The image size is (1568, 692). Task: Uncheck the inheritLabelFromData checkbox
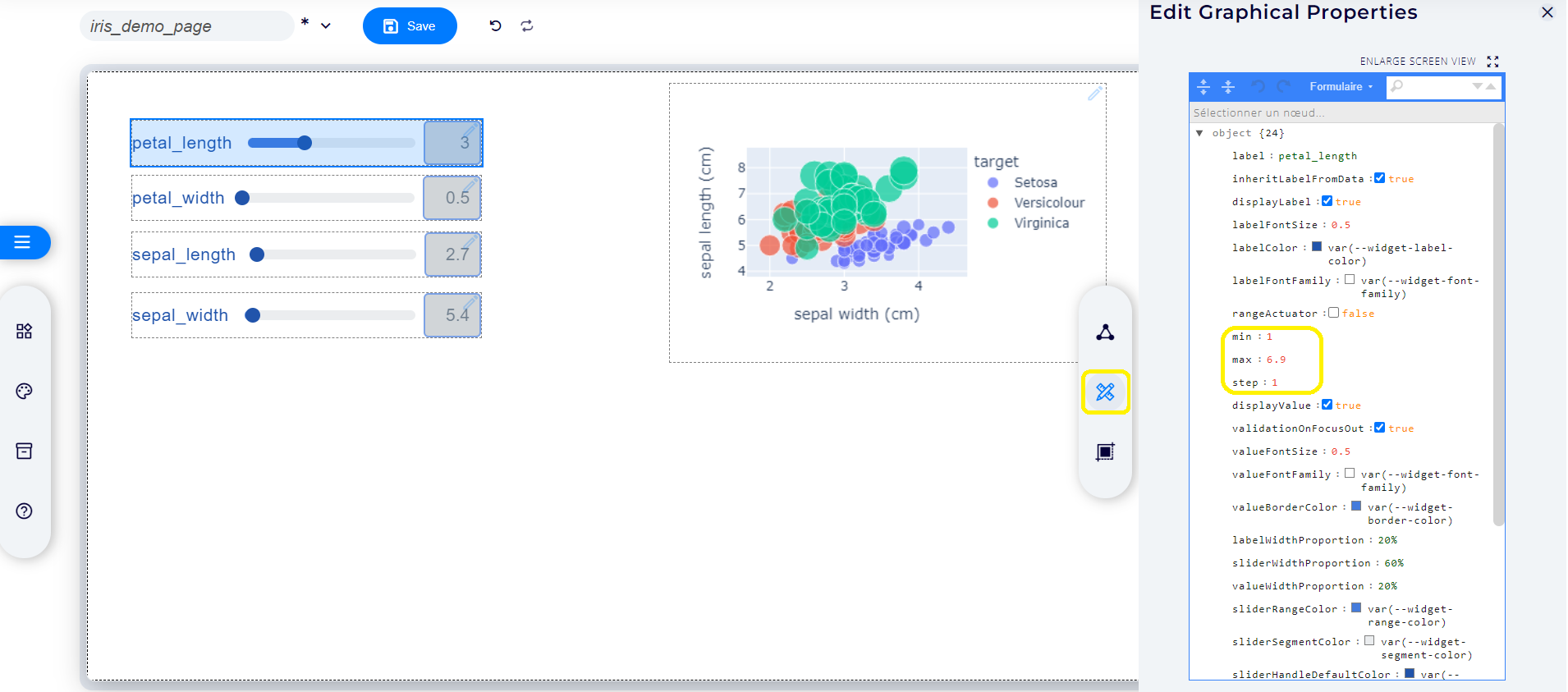coord(1379,178)
